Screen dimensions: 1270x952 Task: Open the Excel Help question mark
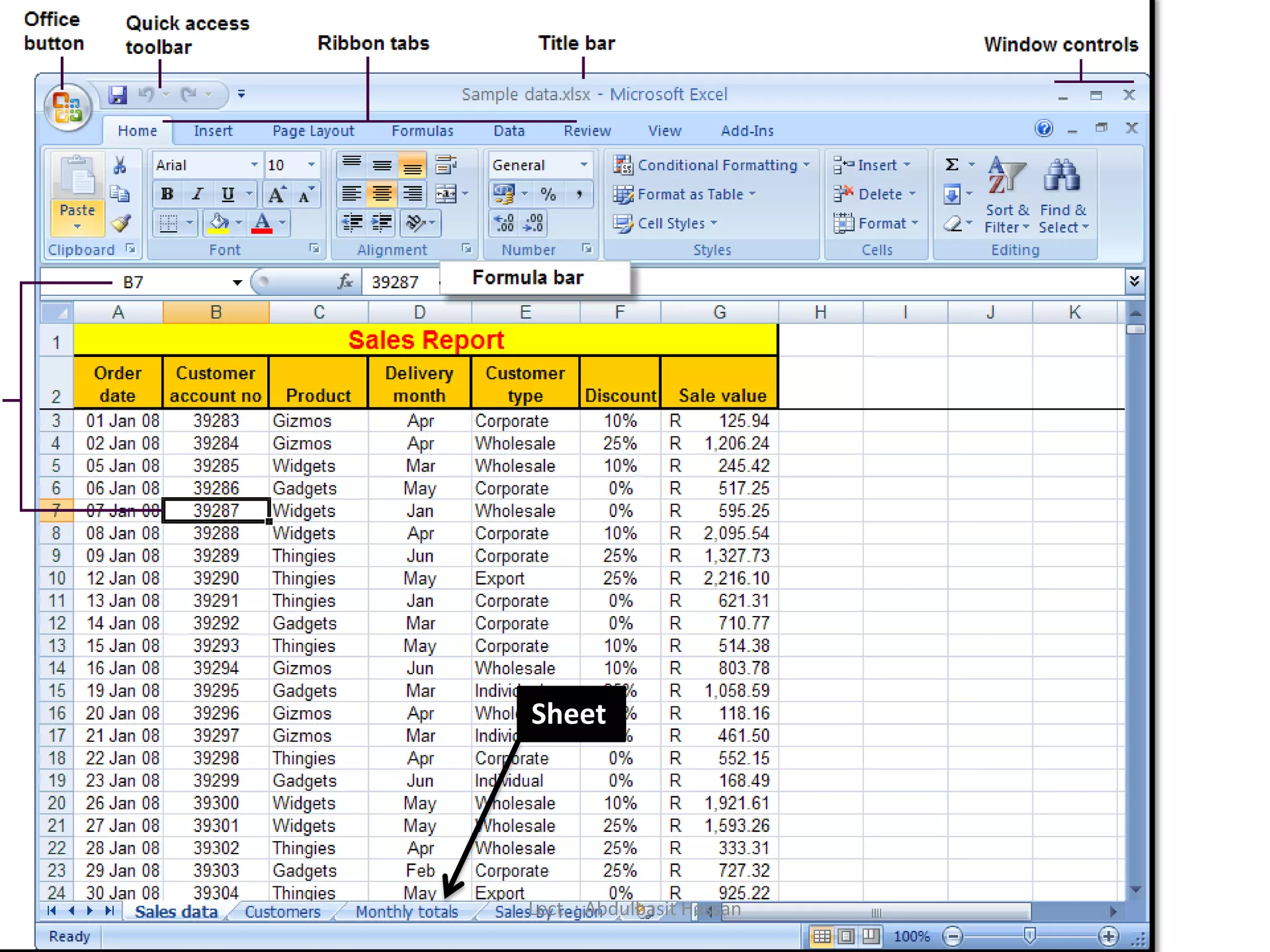(x=1044, y=128)
